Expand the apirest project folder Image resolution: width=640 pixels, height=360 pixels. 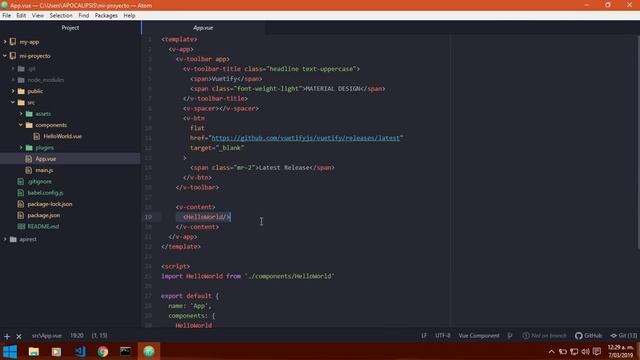[5, 239]
